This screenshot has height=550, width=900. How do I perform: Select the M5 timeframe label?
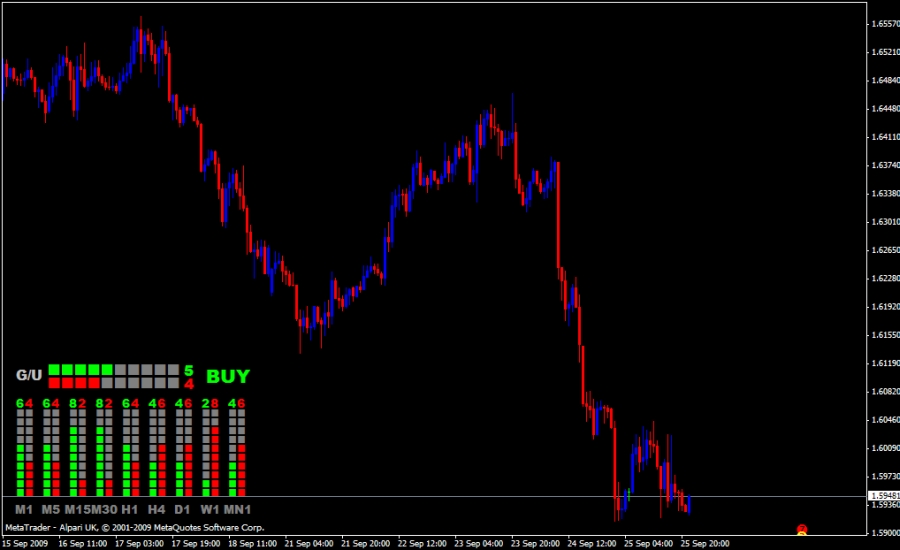(x=51, y=508)
